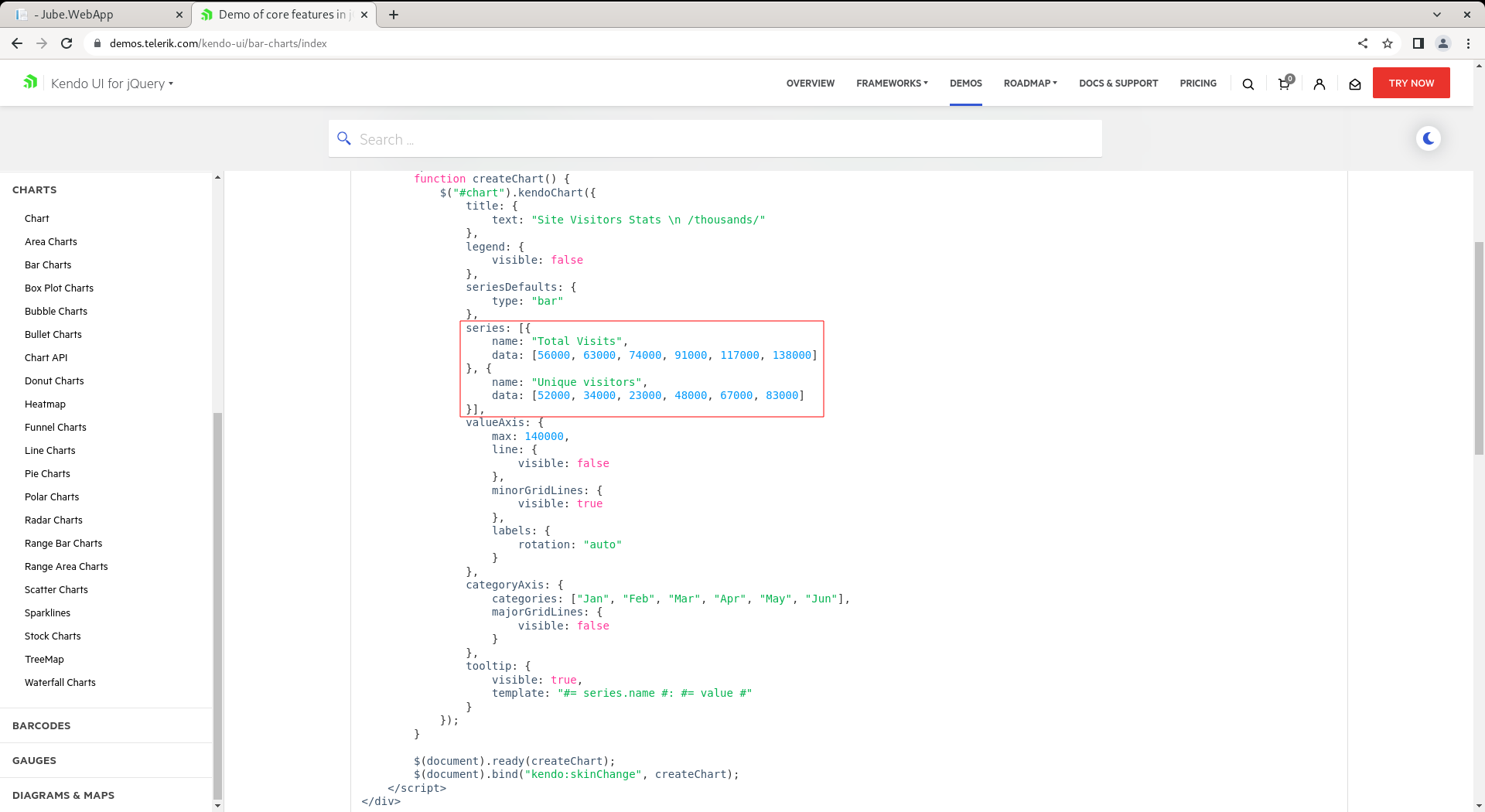Viewport: 1485px width, 812px height.
Task: Open the Range Bar Charts demo link
Action: pos(63,544)
